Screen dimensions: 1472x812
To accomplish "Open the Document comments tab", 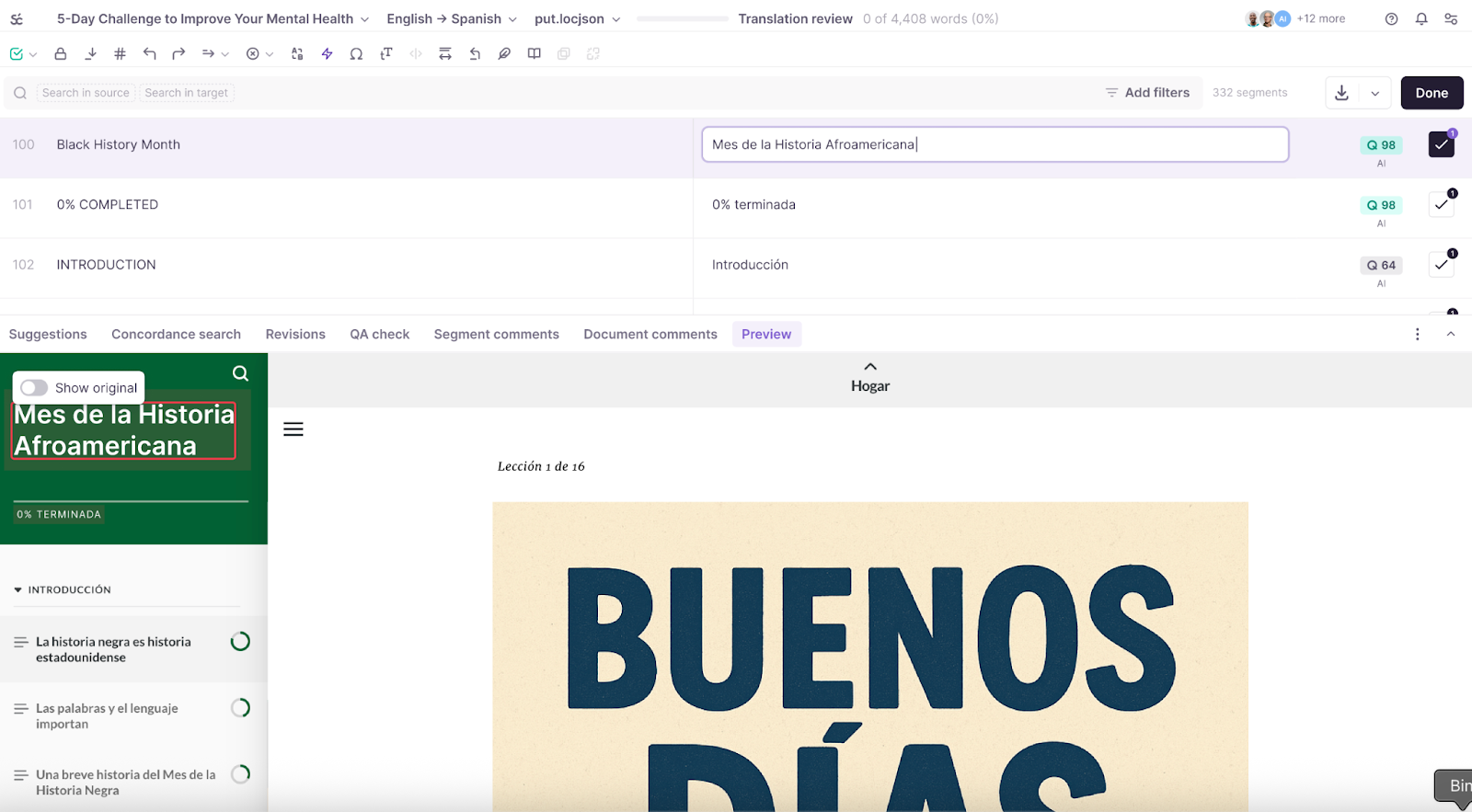I will tap(650, 335).
